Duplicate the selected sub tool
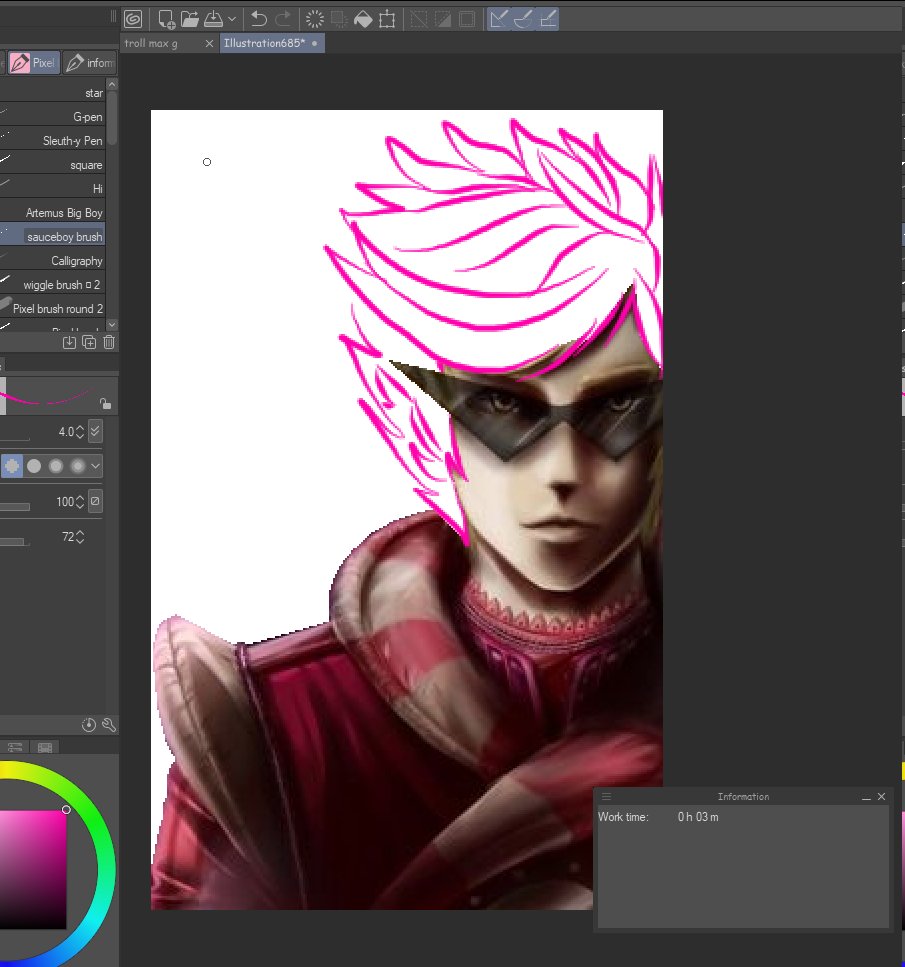 (x=89, y=342)
